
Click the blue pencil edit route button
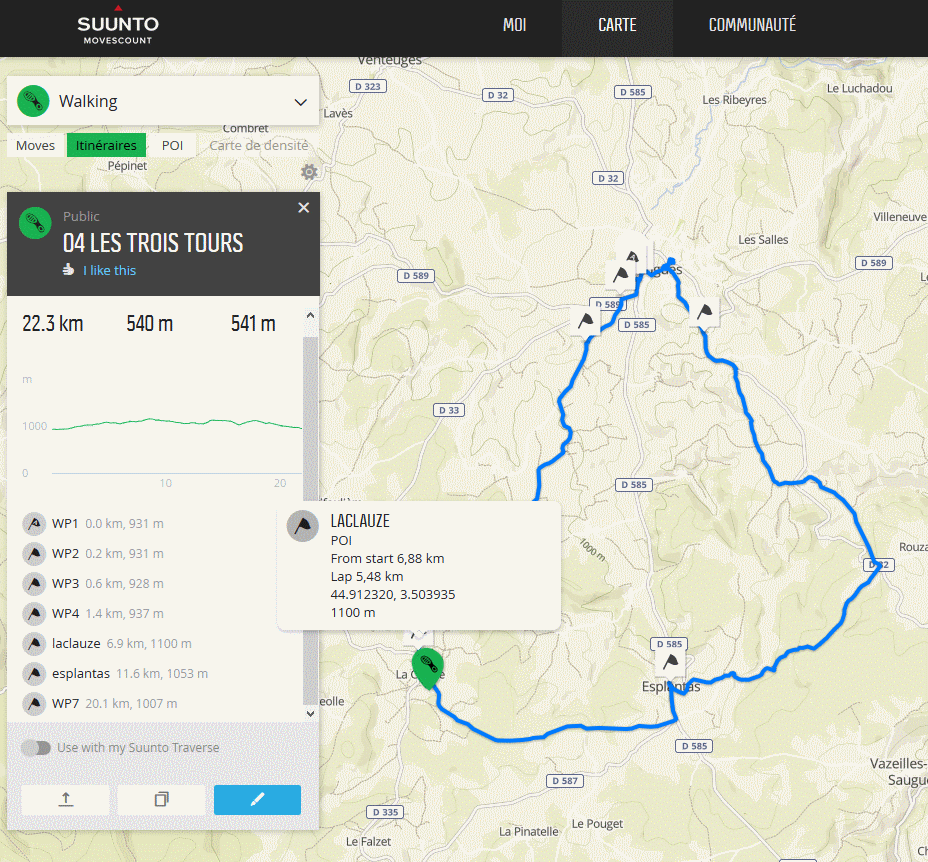257,799
